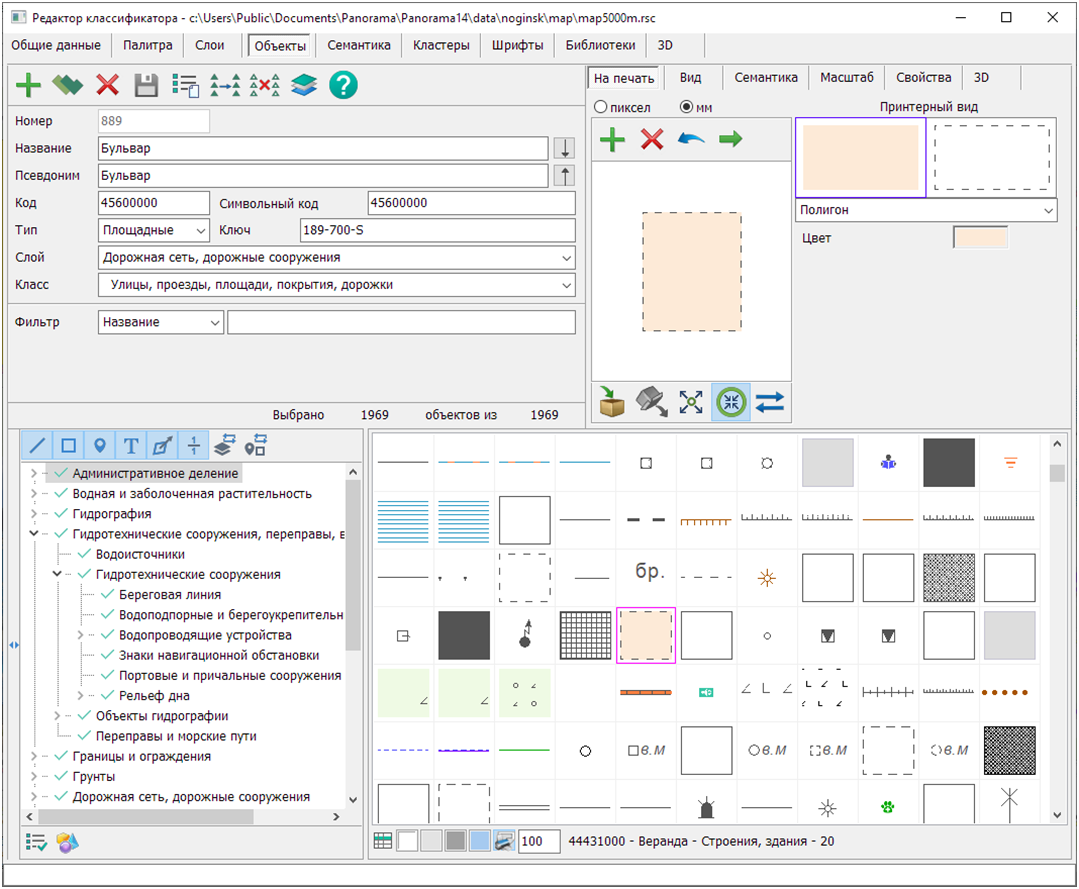Click the down arrow next to 'Название'
Viewport: 1079px width, 889px height.
point(562,148)
